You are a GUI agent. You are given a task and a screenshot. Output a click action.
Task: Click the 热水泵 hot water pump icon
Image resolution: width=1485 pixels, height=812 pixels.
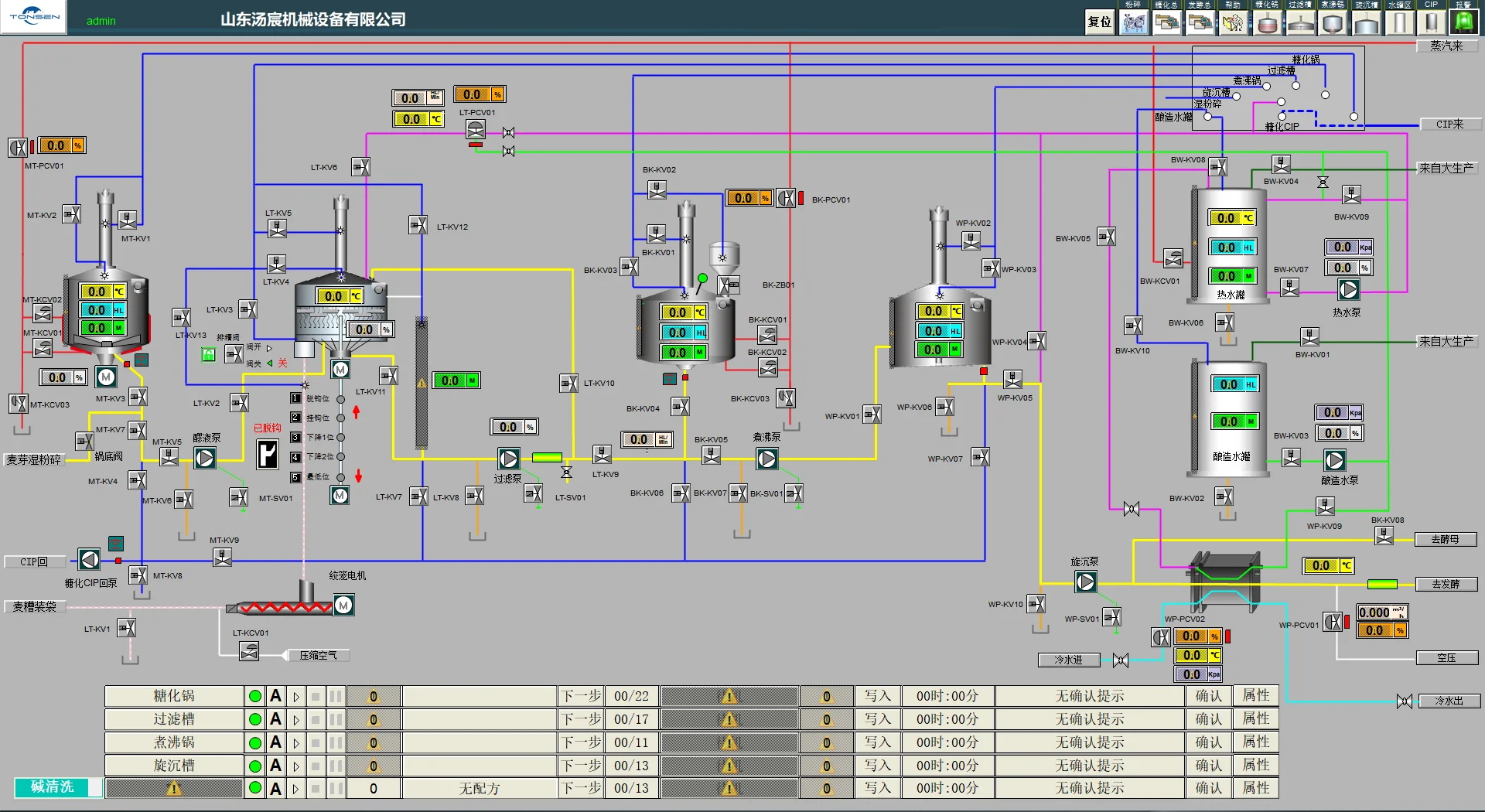pyautogui.click(x=1348, y=290)
